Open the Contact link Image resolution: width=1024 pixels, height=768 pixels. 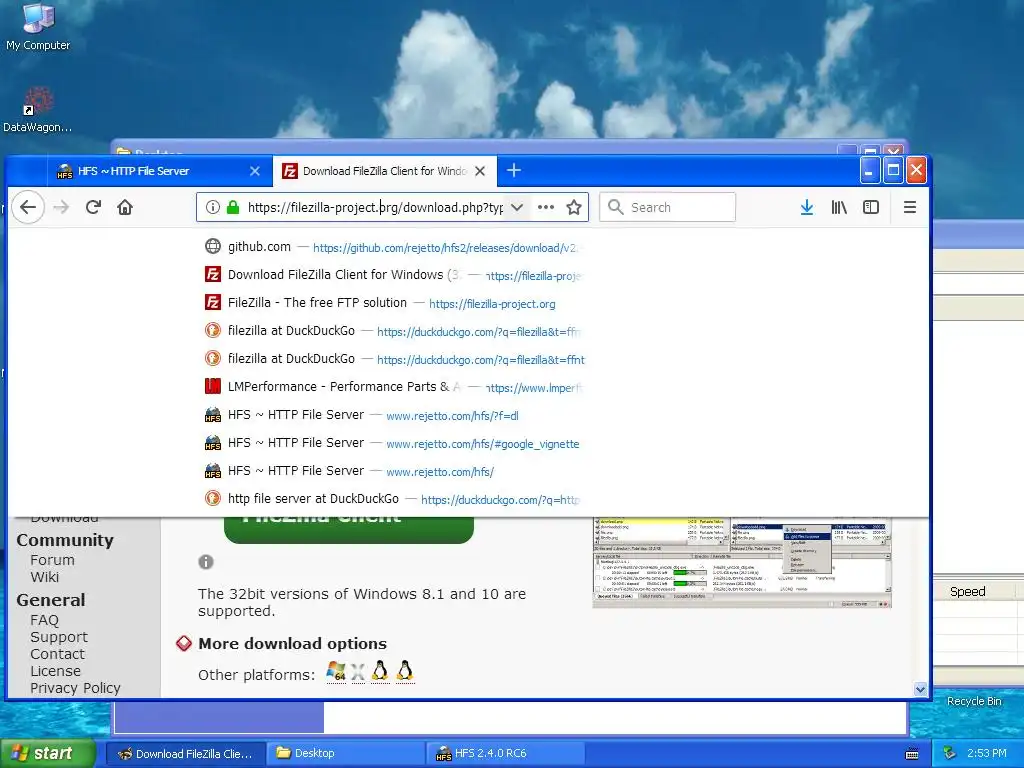(57, 654)
